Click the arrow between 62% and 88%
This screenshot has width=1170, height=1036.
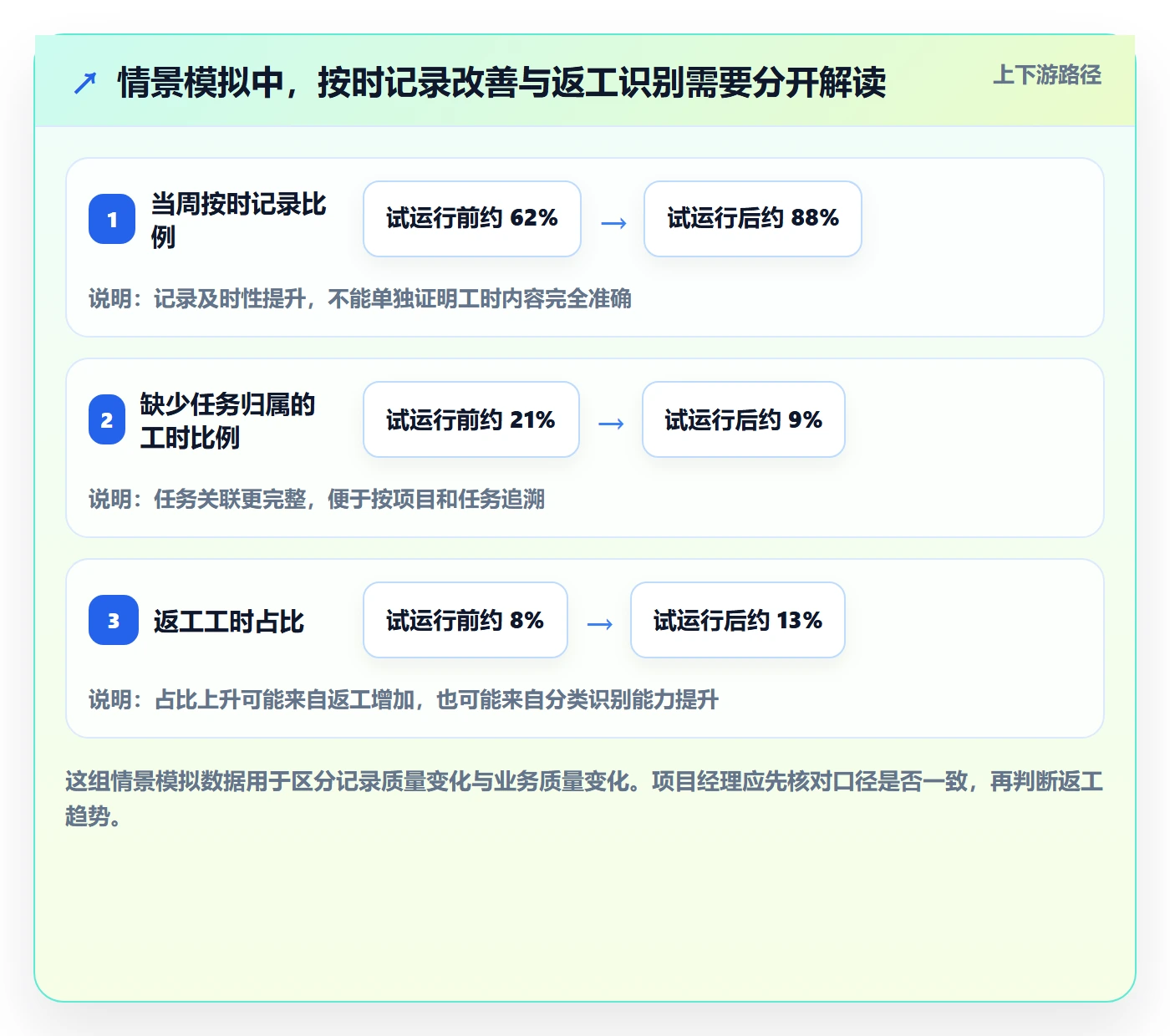point(613,223)
